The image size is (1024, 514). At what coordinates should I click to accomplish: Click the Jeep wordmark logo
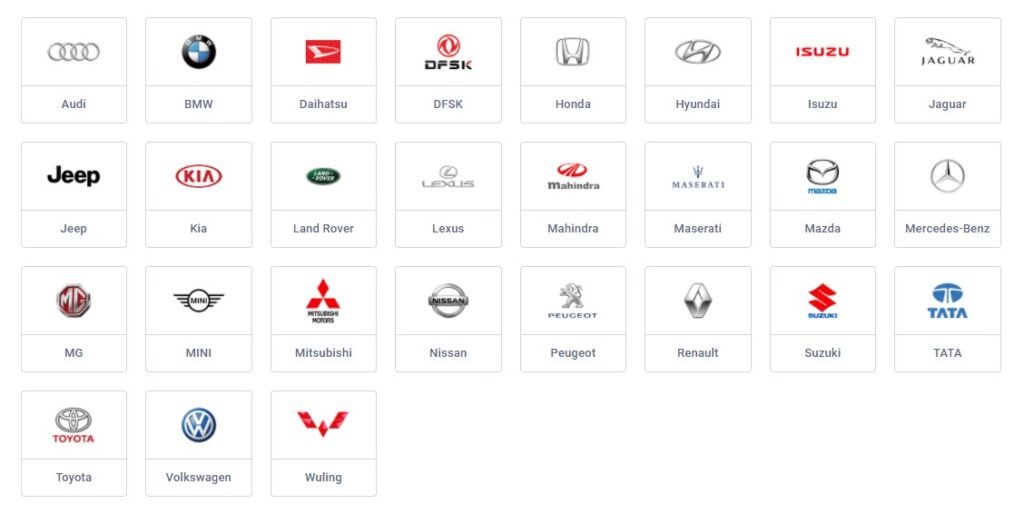[74, 176]
